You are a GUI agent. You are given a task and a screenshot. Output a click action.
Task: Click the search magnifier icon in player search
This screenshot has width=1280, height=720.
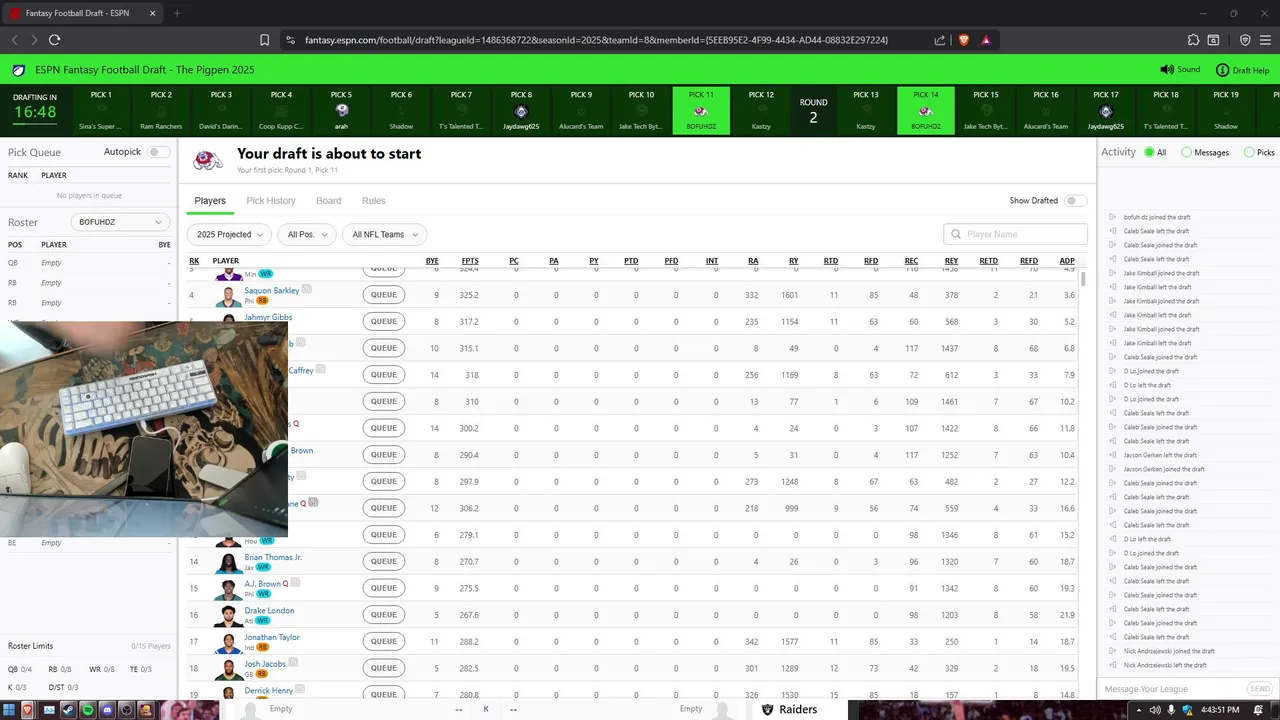coord(956,234)
